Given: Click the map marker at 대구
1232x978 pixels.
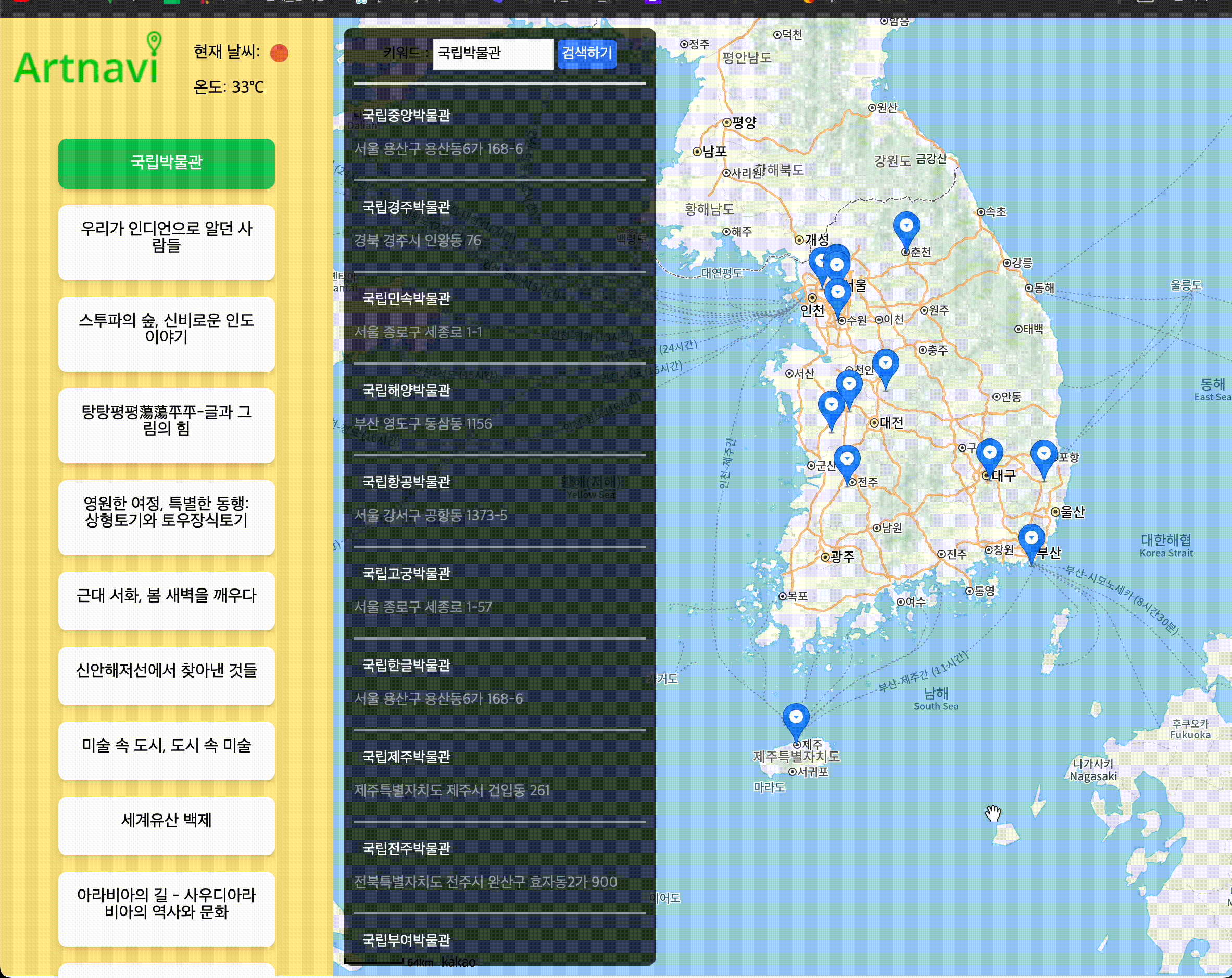Looking at the screenshot, I should pyautogui.click(x=990, y=453).
